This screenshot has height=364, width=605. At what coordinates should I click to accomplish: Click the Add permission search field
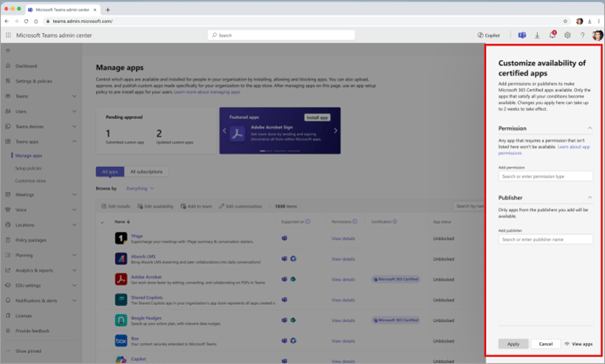(545, 176)
